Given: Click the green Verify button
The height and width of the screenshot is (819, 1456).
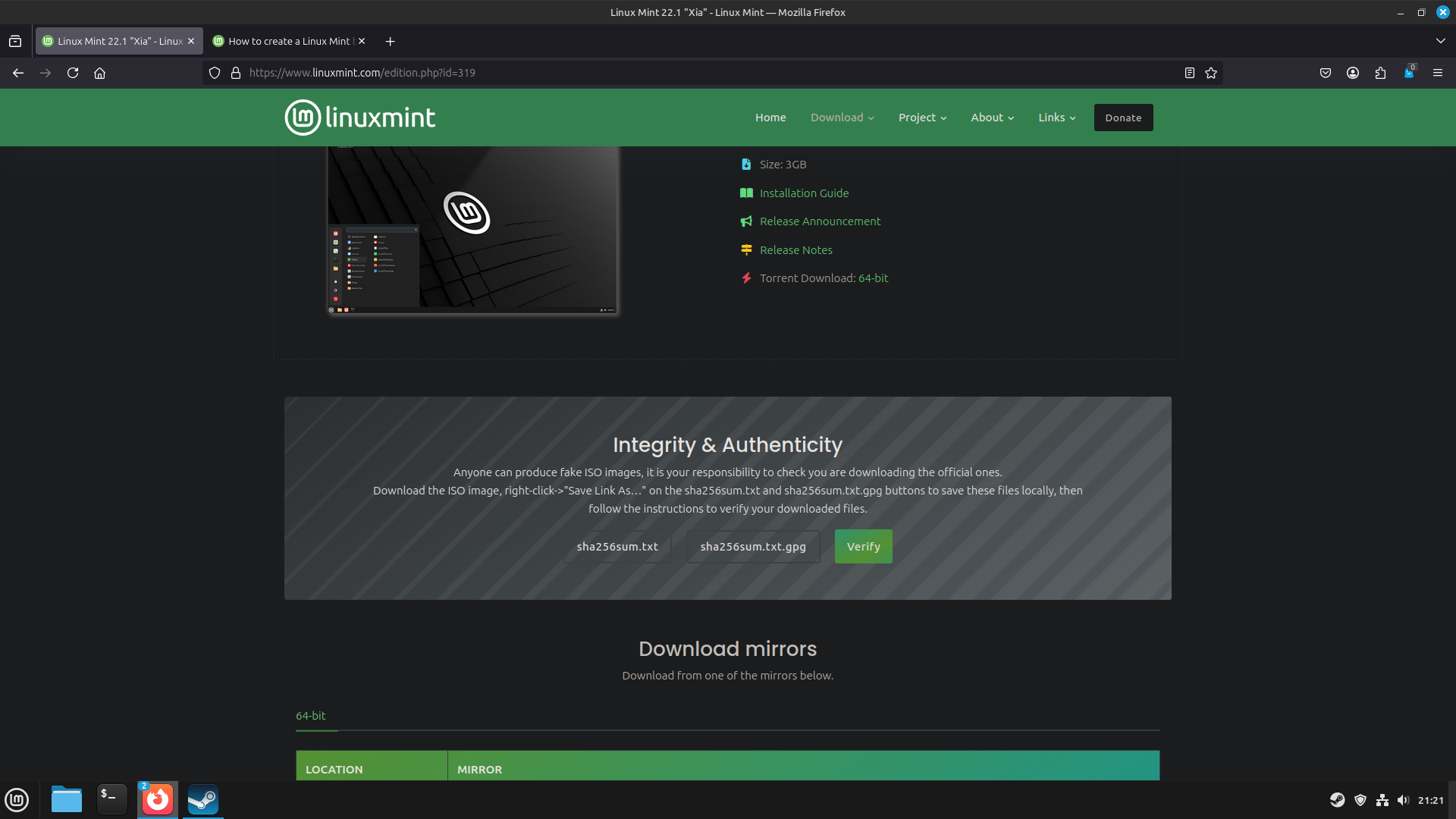Looking at the screenshot, I should pos(863,547).
